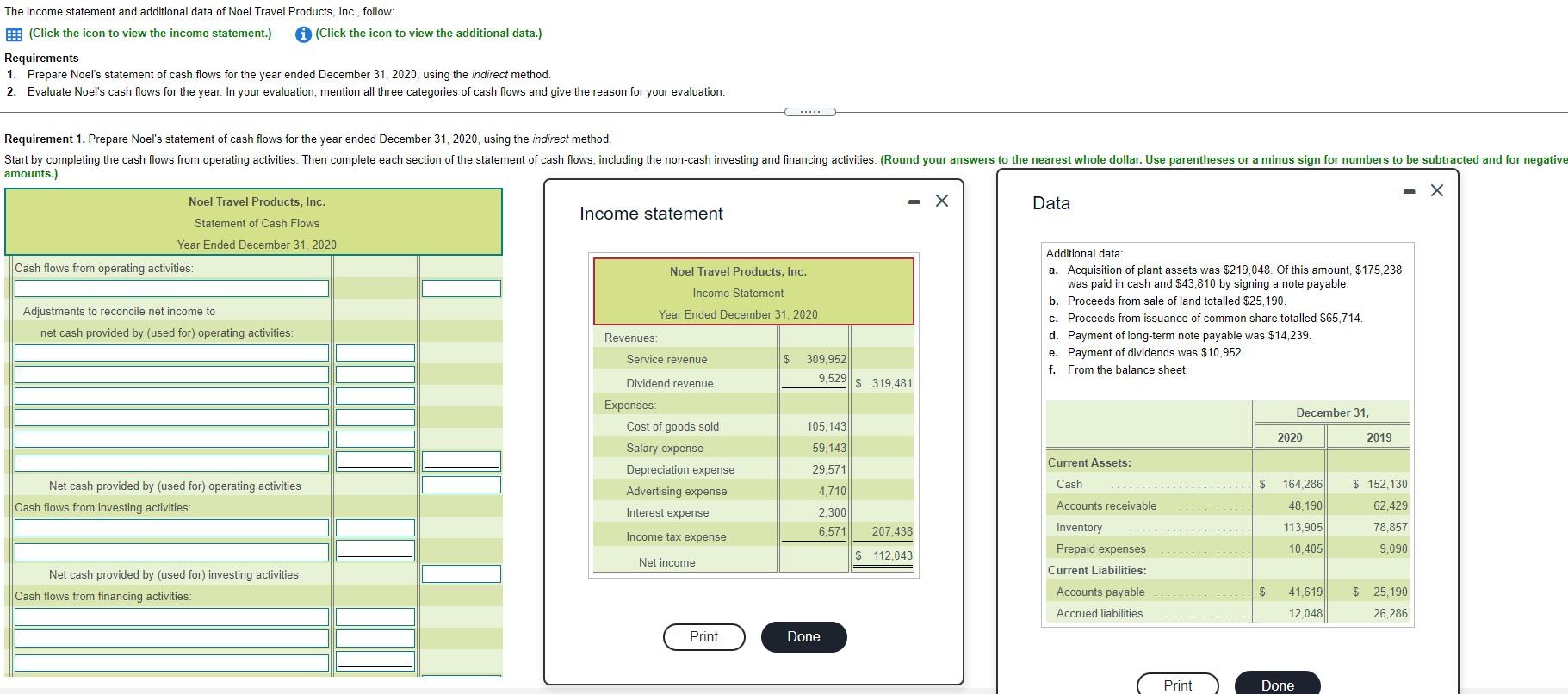Viewport: 1568px width, 694px height.
Task: Minimize the Income statement dialog
Action: click(x=914, y=201)
